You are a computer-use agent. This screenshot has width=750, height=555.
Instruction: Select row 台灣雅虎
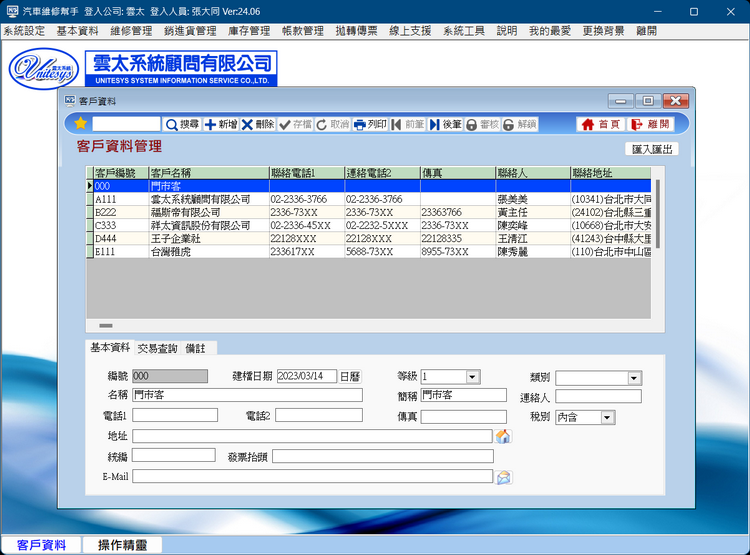(x=368, y=252)
